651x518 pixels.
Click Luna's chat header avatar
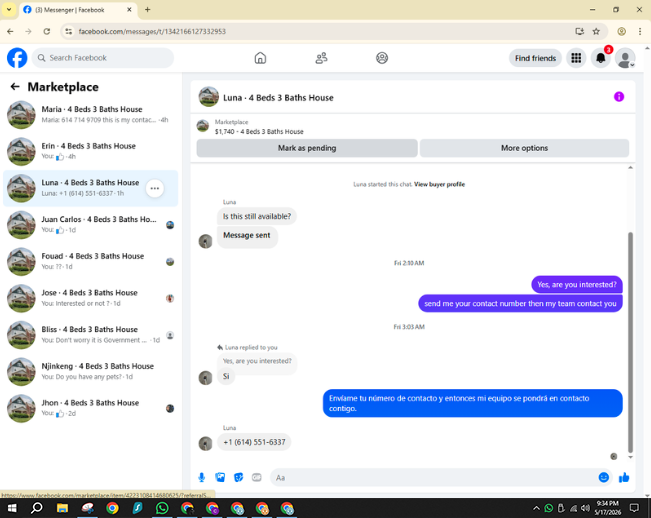tap(209, 97)
